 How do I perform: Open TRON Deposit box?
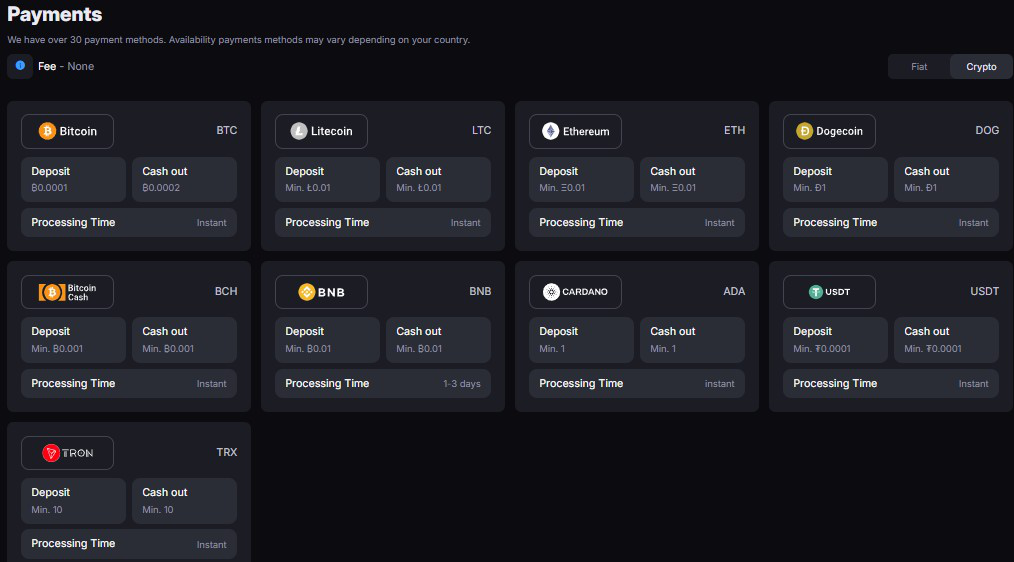tap(73, 501)
